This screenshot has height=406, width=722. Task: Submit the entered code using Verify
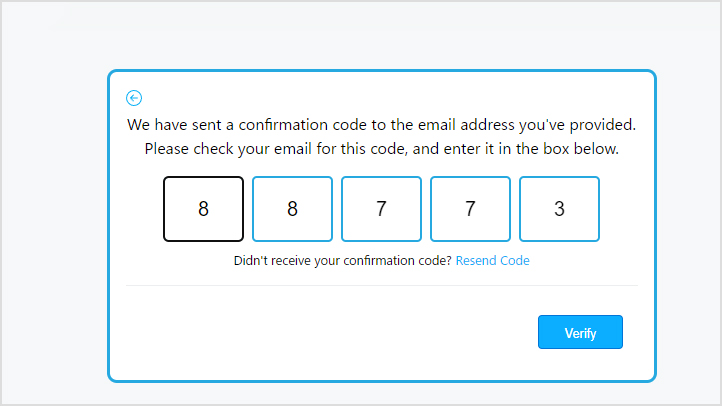tap(580, 332)
